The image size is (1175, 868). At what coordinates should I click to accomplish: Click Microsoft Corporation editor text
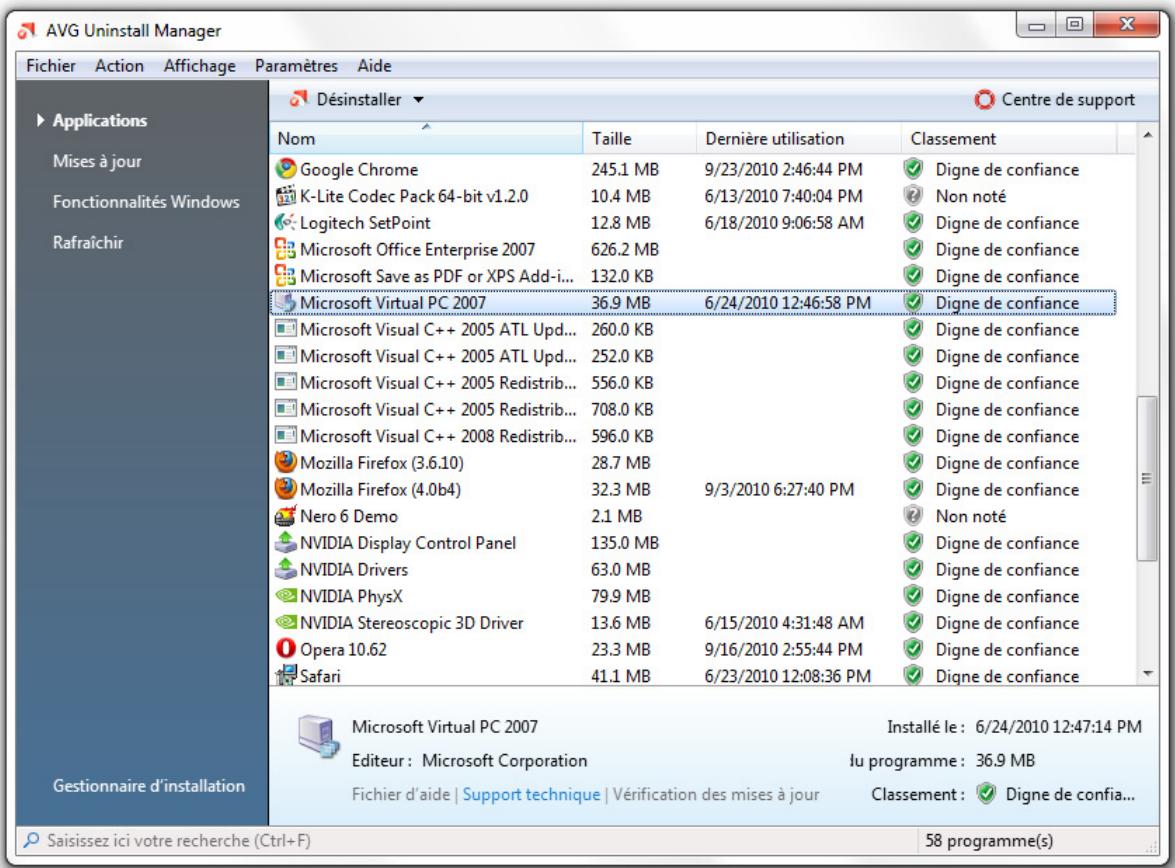click(x=504, y=761)
